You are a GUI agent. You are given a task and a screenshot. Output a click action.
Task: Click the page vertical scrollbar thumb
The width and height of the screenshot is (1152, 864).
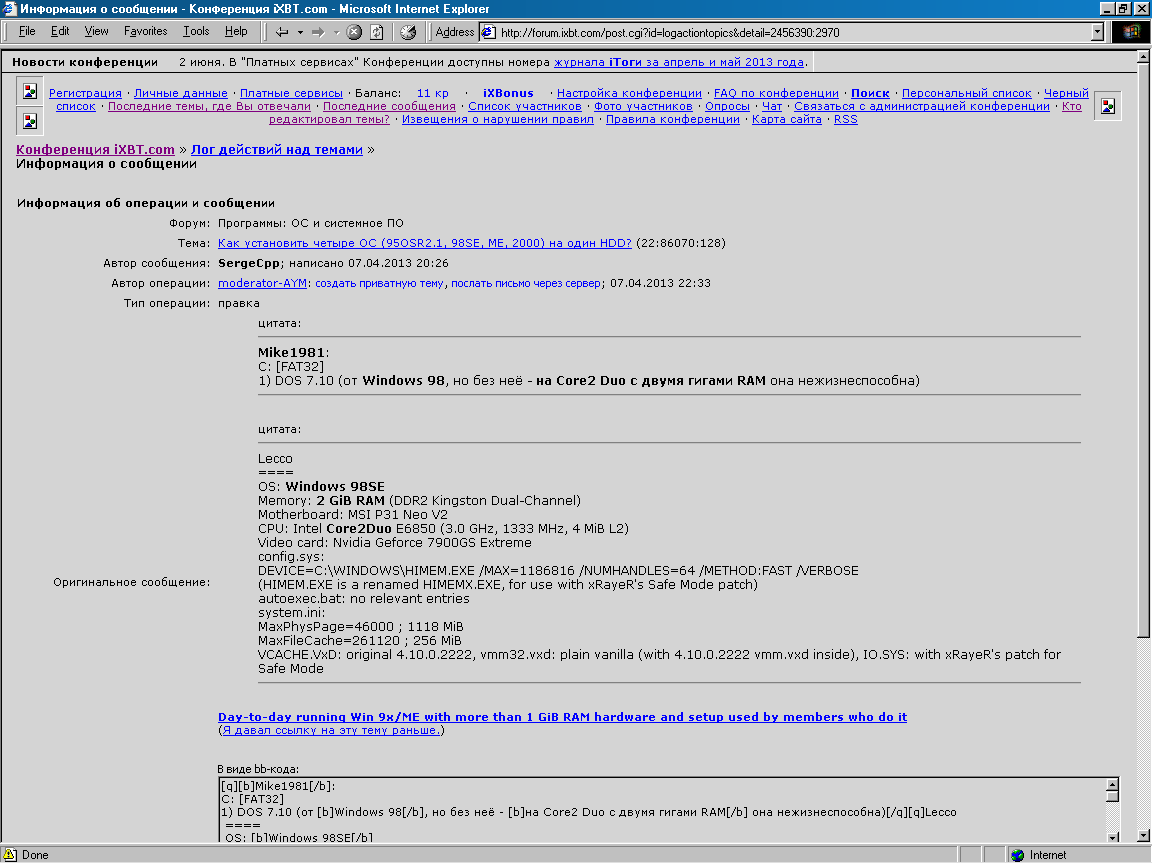click(1143, 350)
